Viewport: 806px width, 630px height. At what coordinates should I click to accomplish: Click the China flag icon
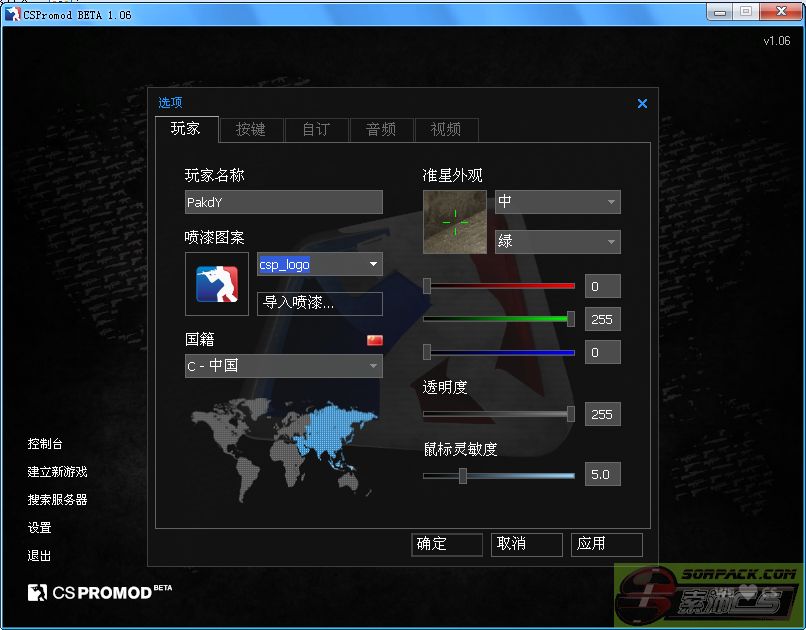375,341
